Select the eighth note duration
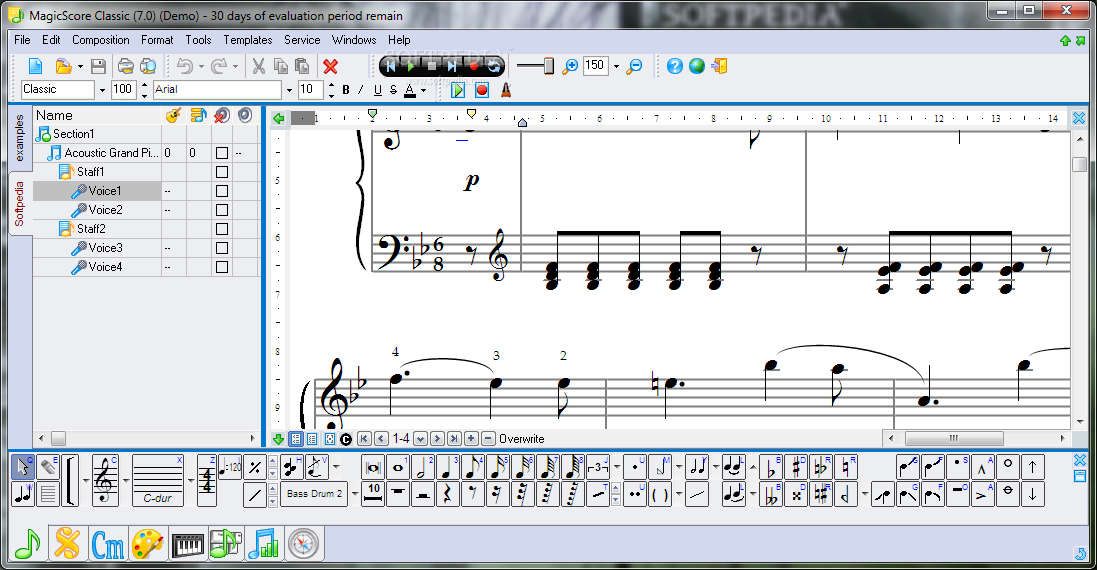1097x570 pixels. [472, 467]
